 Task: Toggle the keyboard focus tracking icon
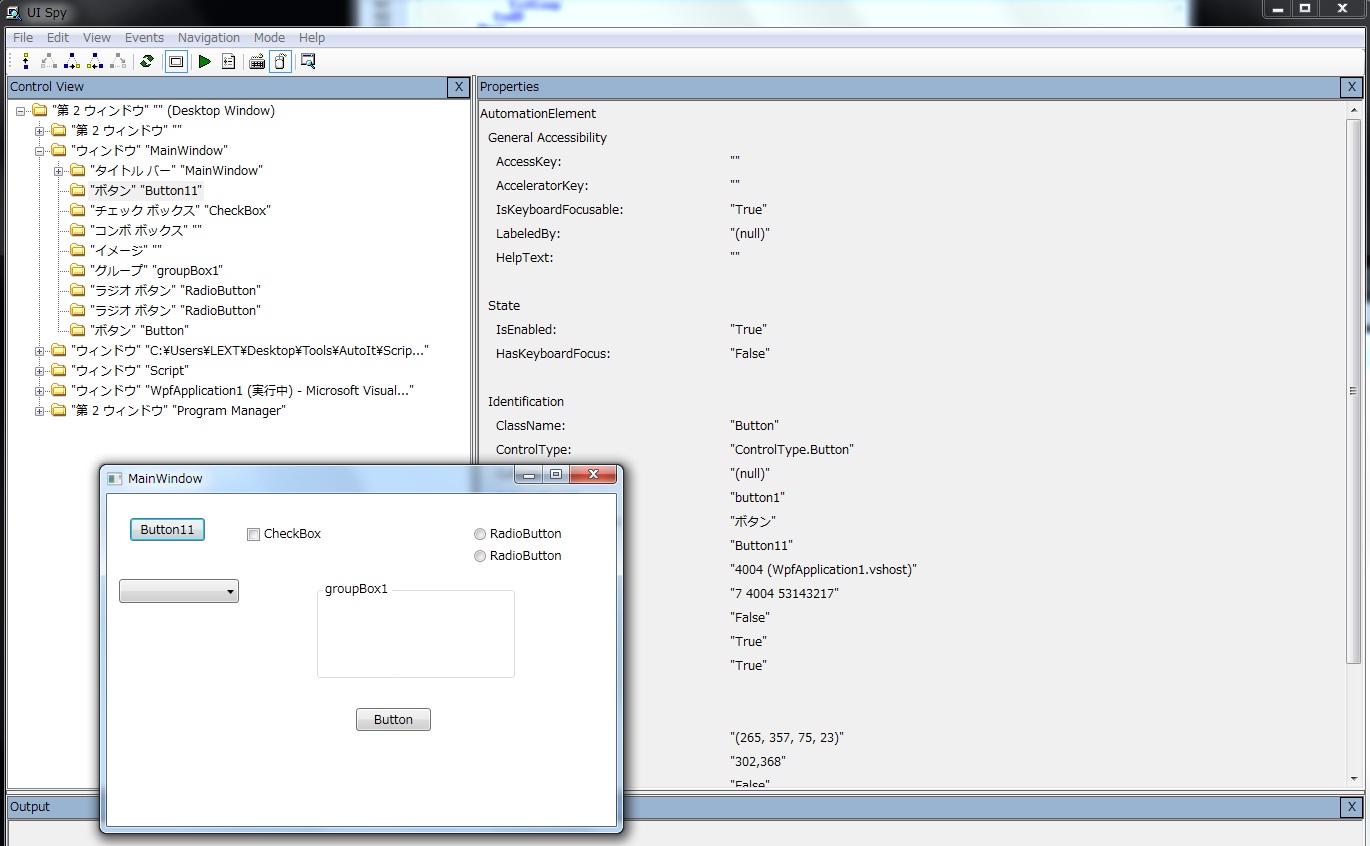pyautogui.click(x=257, y=62)
